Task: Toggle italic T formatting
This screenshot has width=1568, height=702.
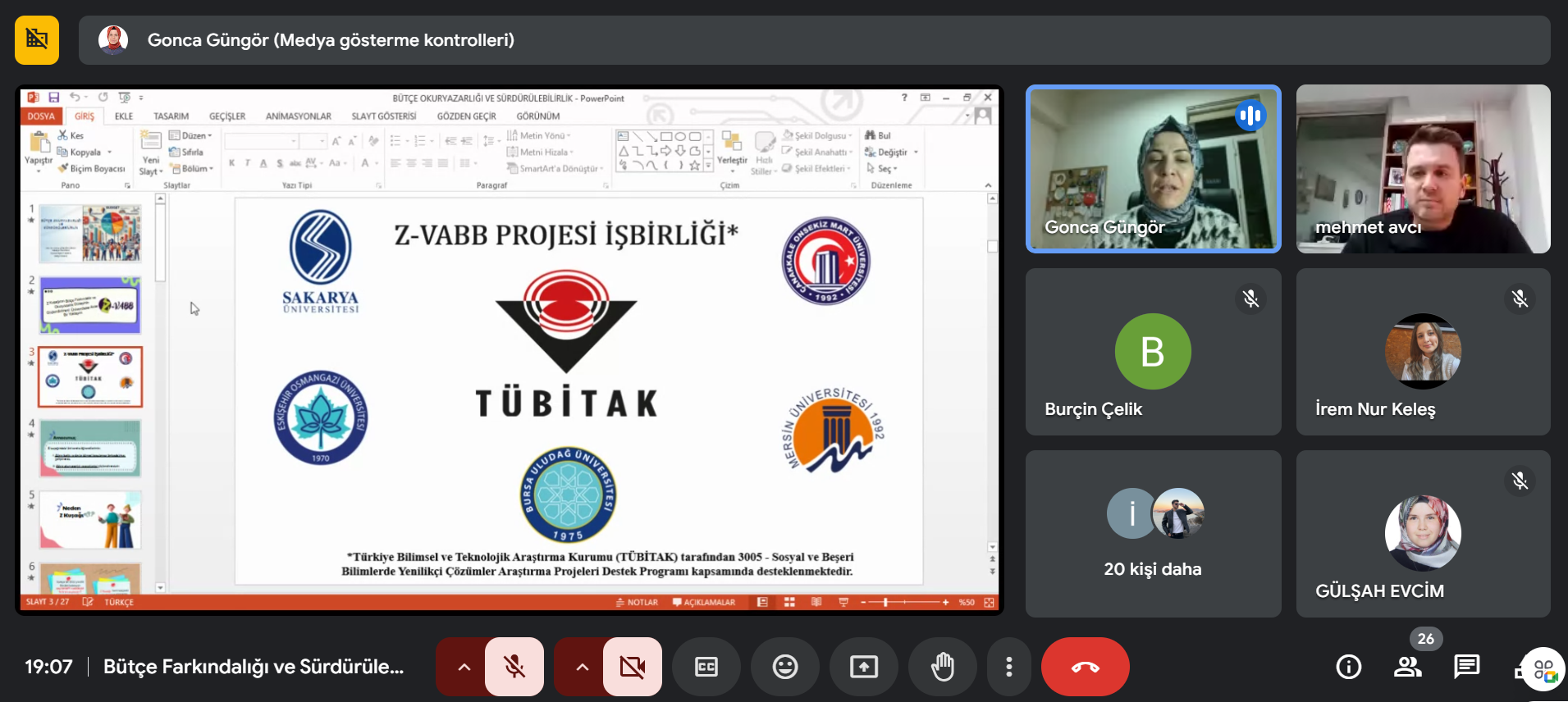Action: pos(248,163)
